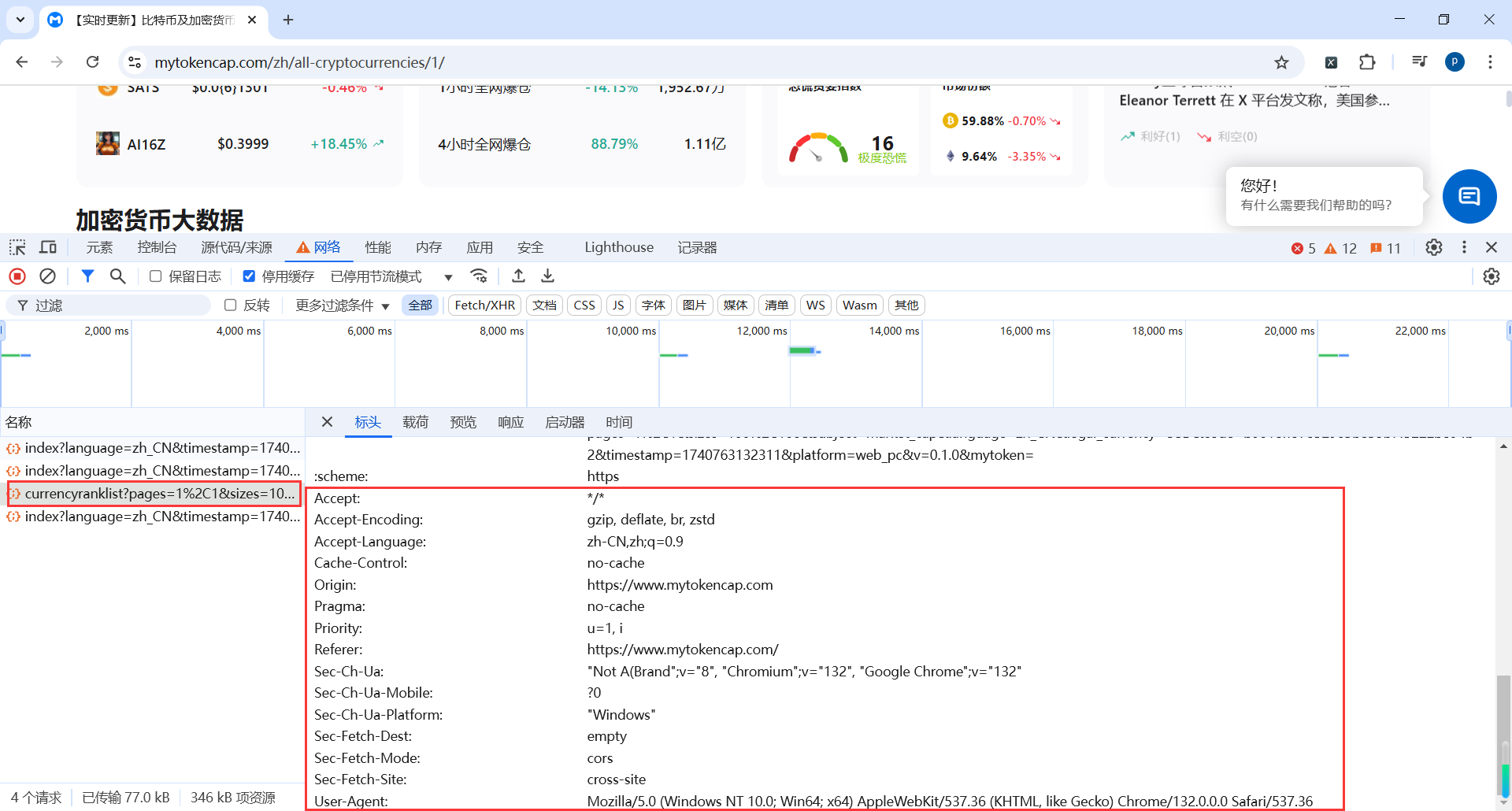Open the throttling mode dropdown

(x=391, y=276)
